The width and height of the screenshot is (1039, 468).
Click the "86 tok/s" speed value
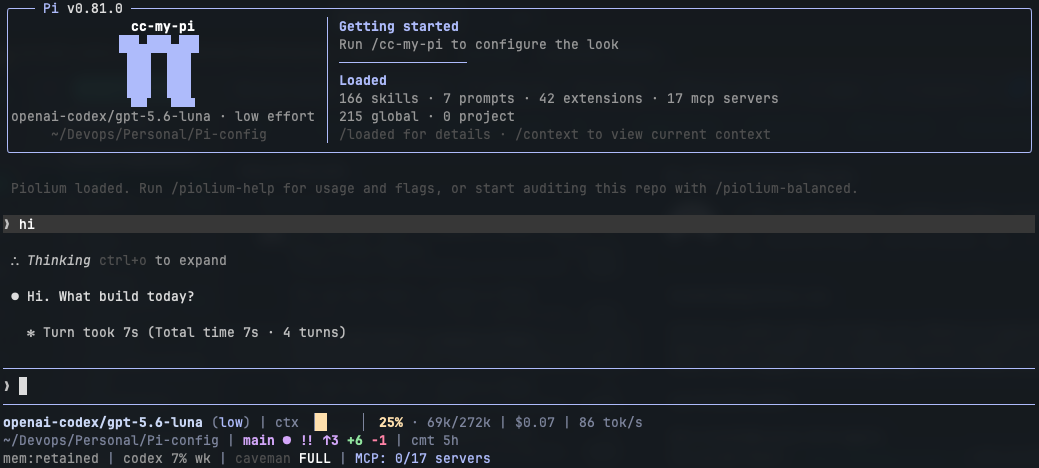coord(610,422)
